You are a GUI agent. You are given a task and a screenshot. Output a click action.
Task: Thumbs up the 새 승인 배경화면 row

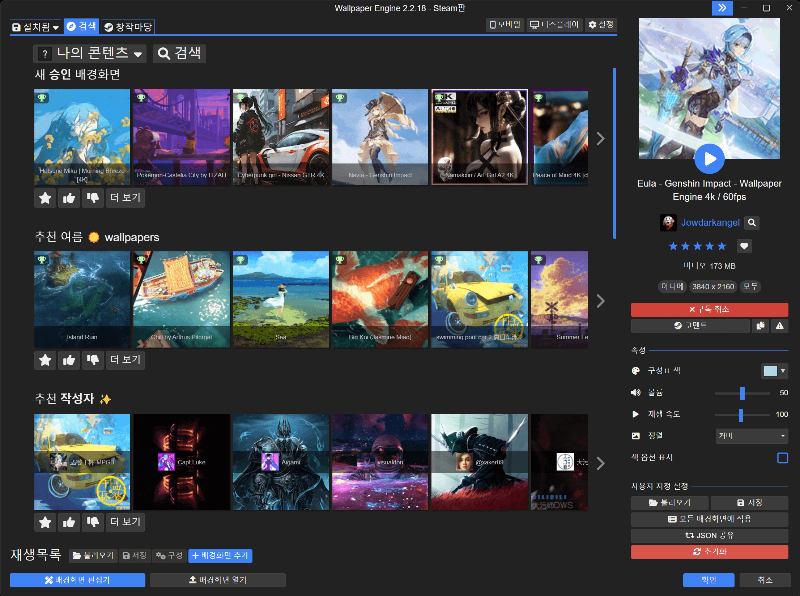point(69,198)
